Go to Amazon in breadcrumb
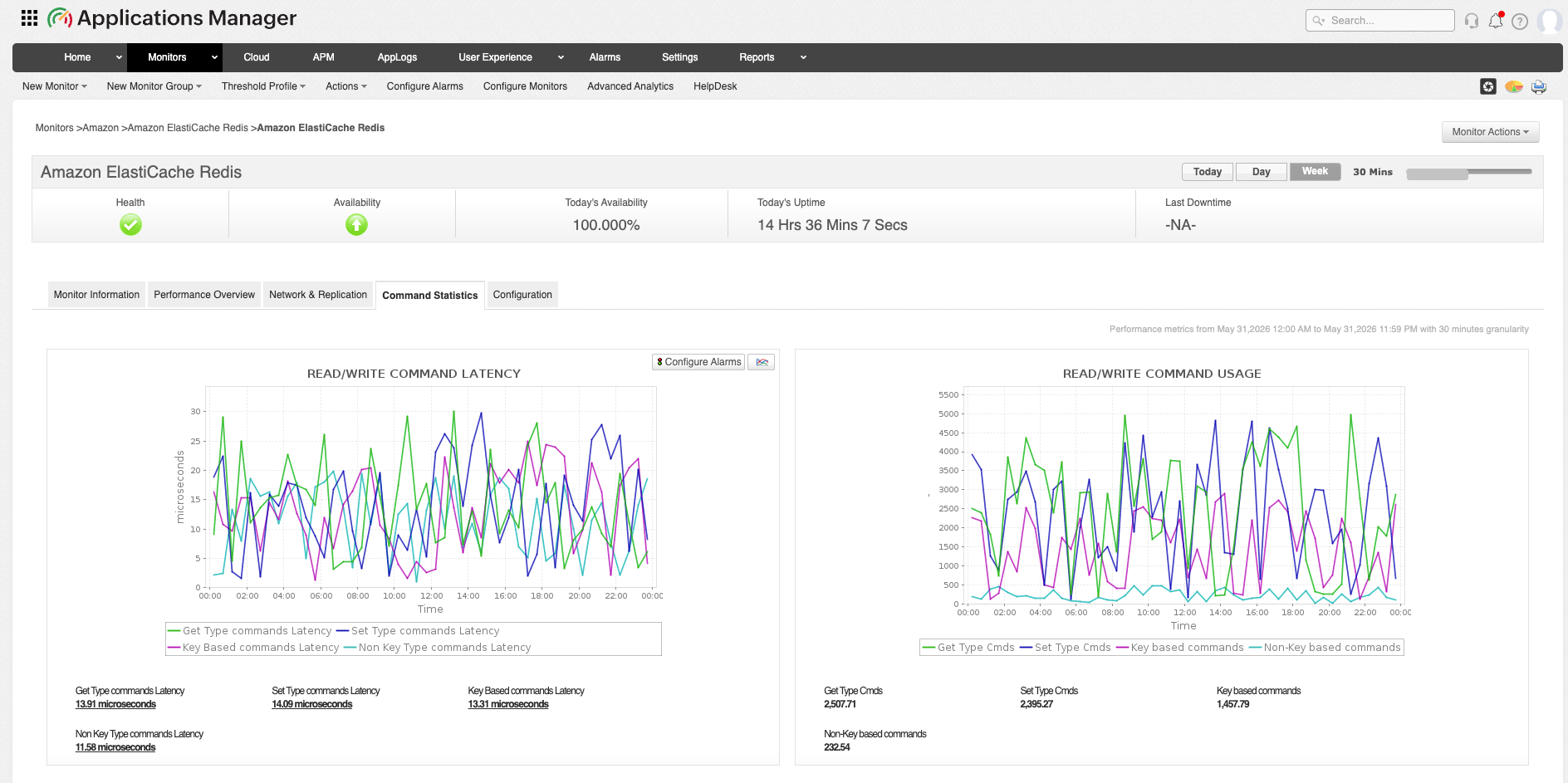The height and width of the screenshot is (783, 1568). click(x=100, y=128)
